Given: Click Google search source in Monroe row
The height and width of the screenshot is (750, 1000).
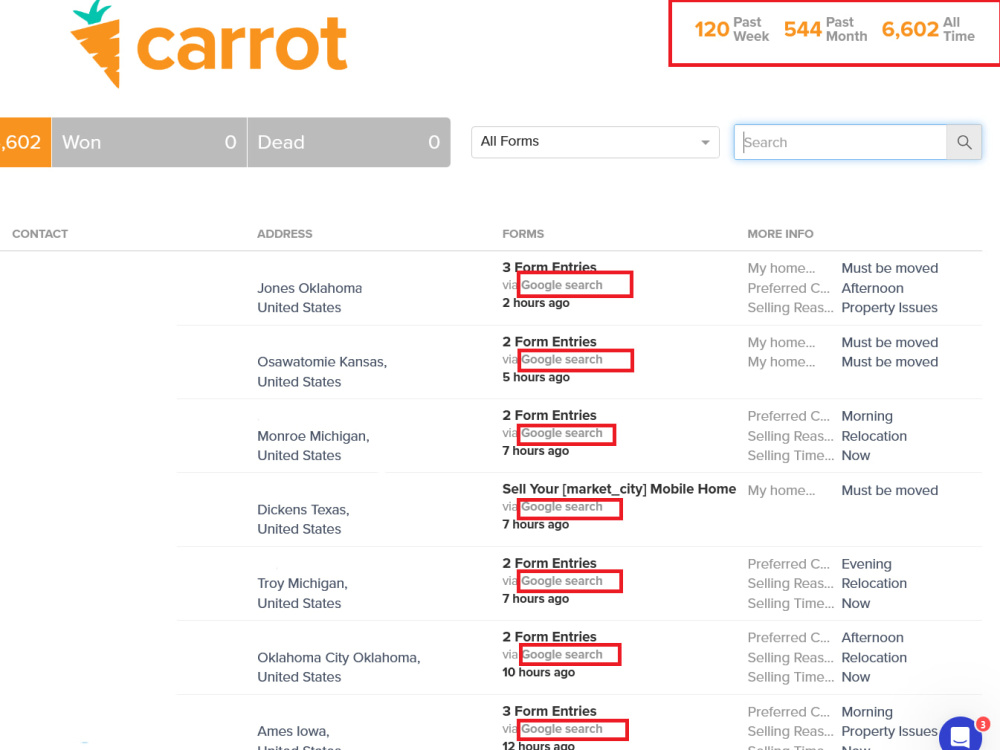Looking at the screenshot, I should point(561,433).
